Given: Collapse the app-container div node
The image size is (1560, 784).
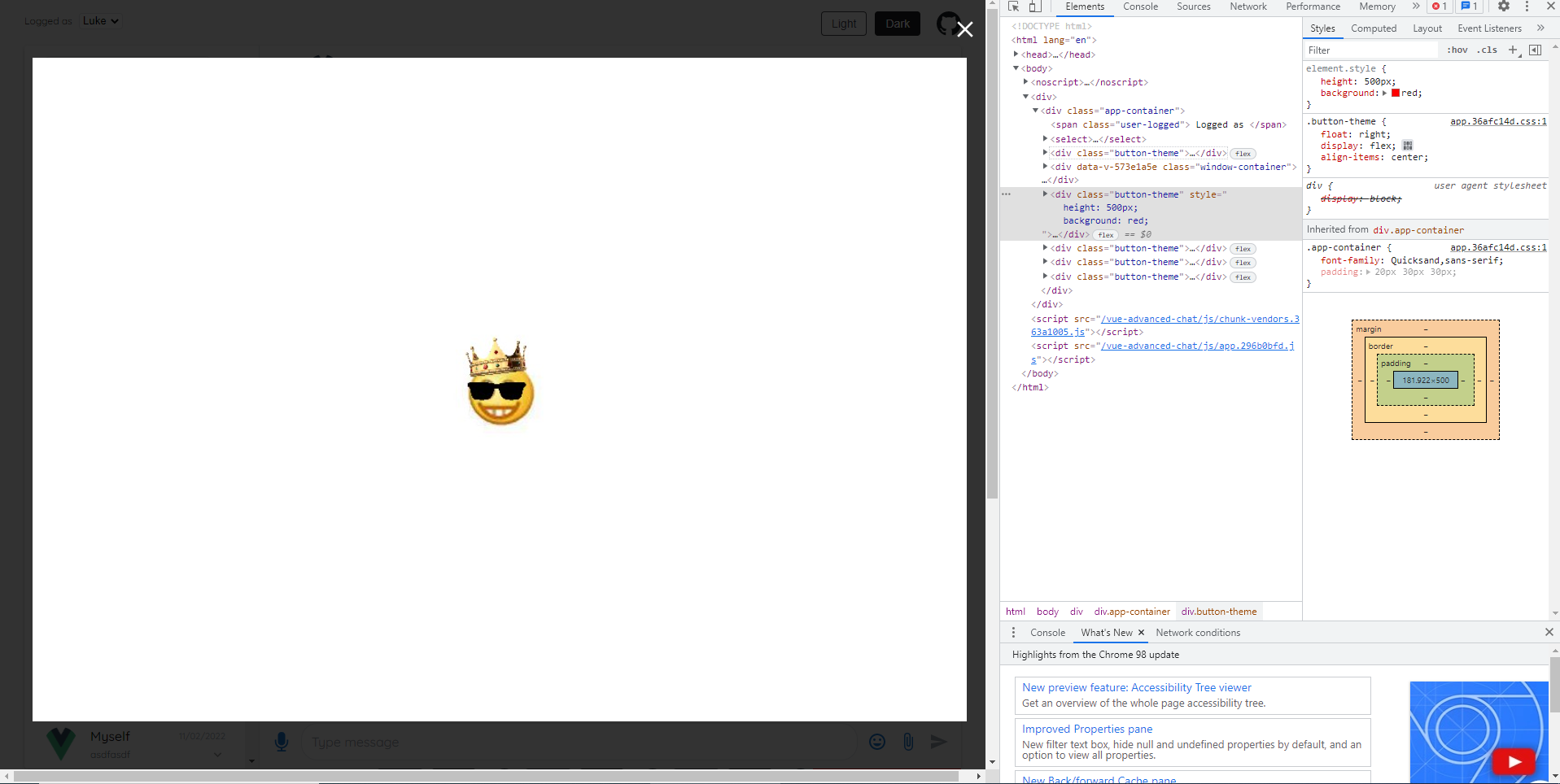Looking at the screenshot, I should pos(1035,111).
